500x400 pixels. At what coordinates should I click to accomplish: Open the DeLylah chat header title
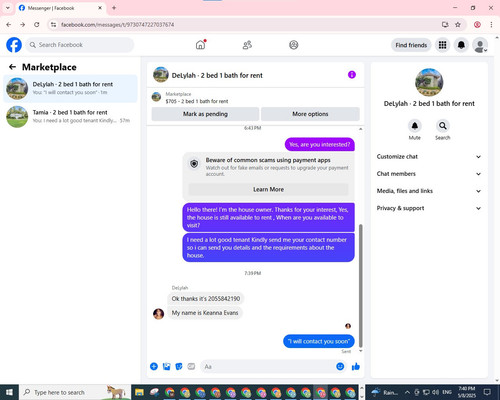[217, 75]
